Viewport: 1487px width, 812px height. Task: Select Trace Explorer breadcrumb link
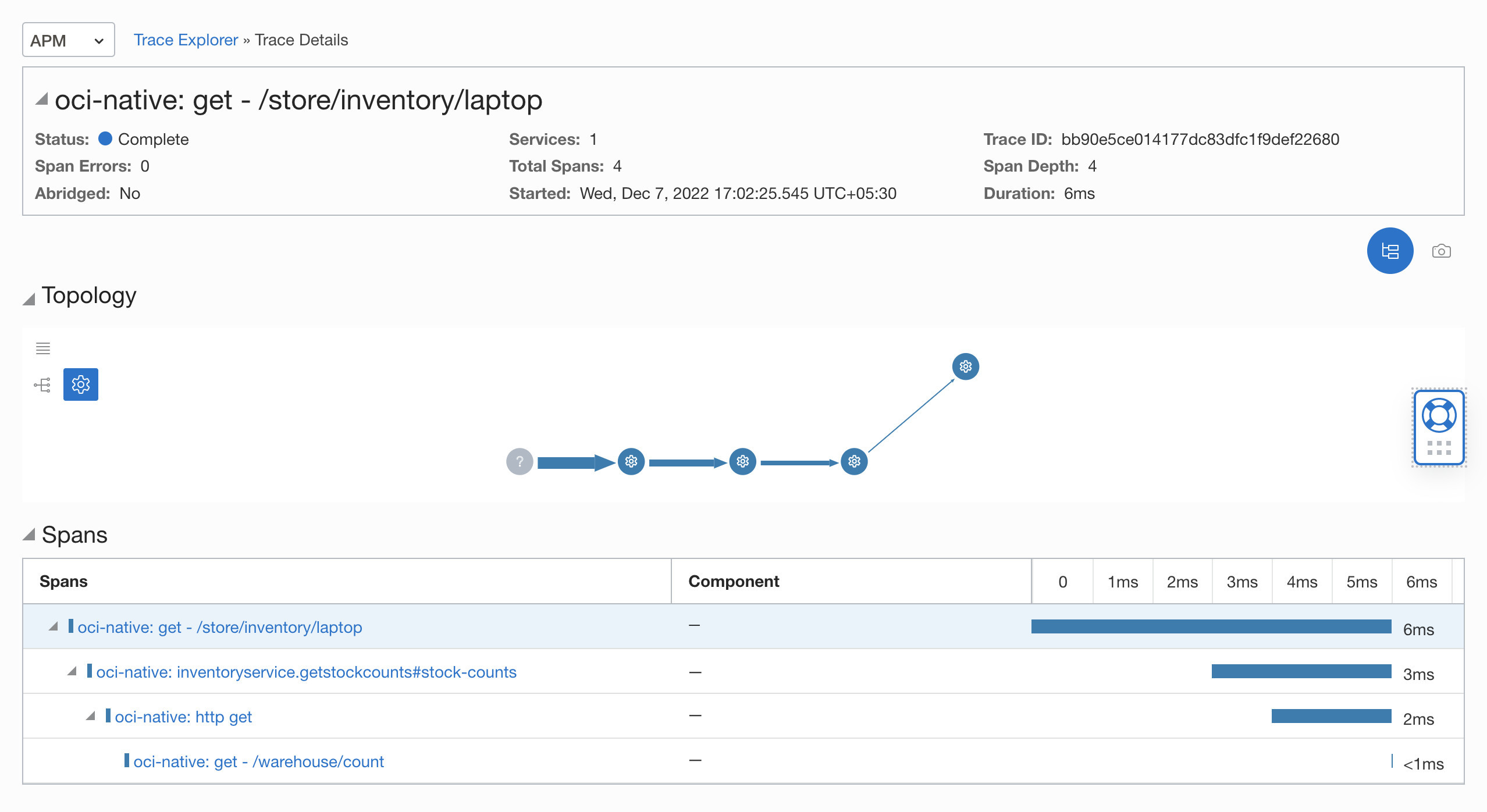[185, 39]
